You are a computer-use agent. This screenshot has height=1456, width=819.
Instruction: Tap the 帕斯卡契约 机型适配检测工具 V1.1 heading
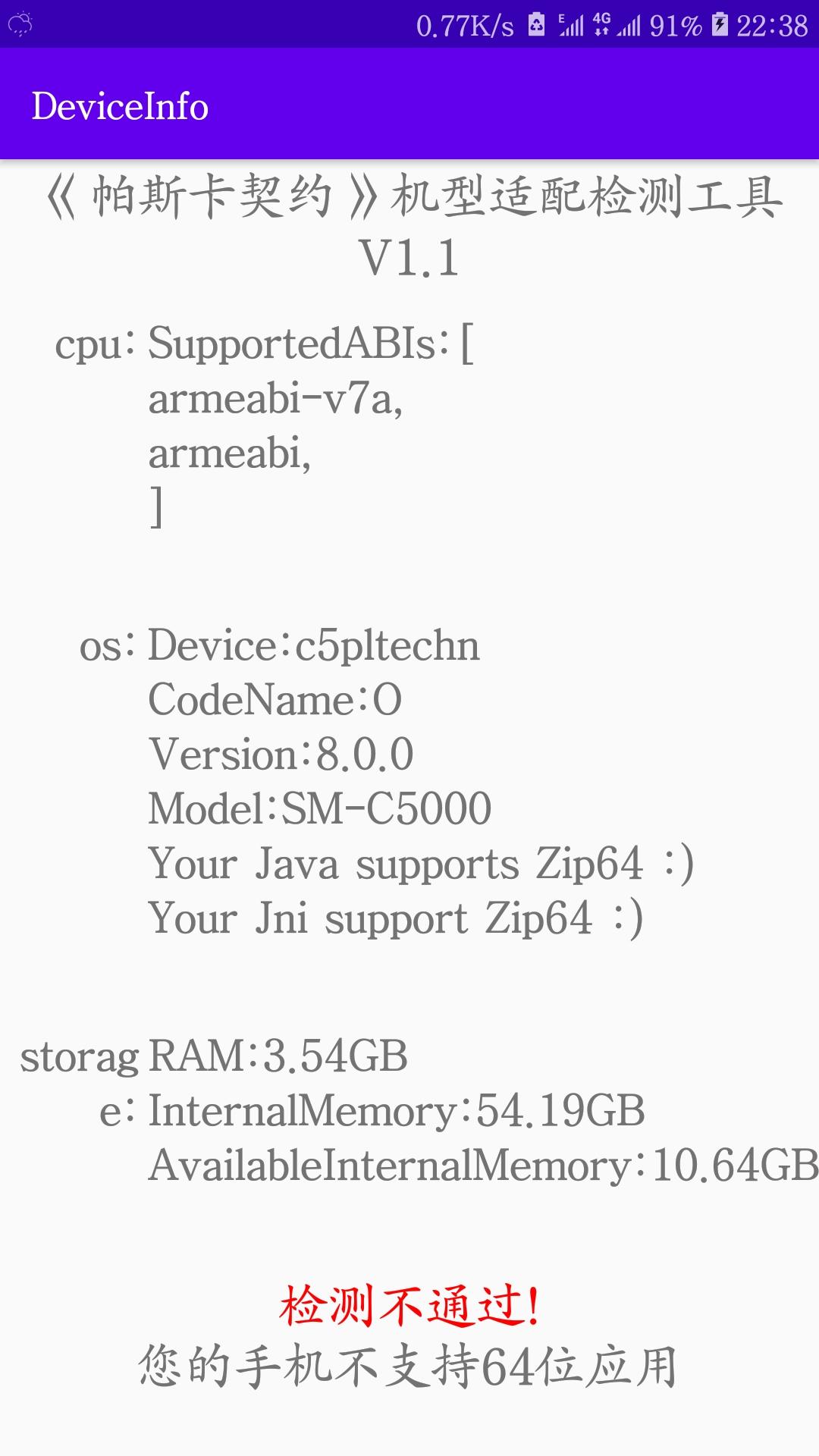coord(409,227)
